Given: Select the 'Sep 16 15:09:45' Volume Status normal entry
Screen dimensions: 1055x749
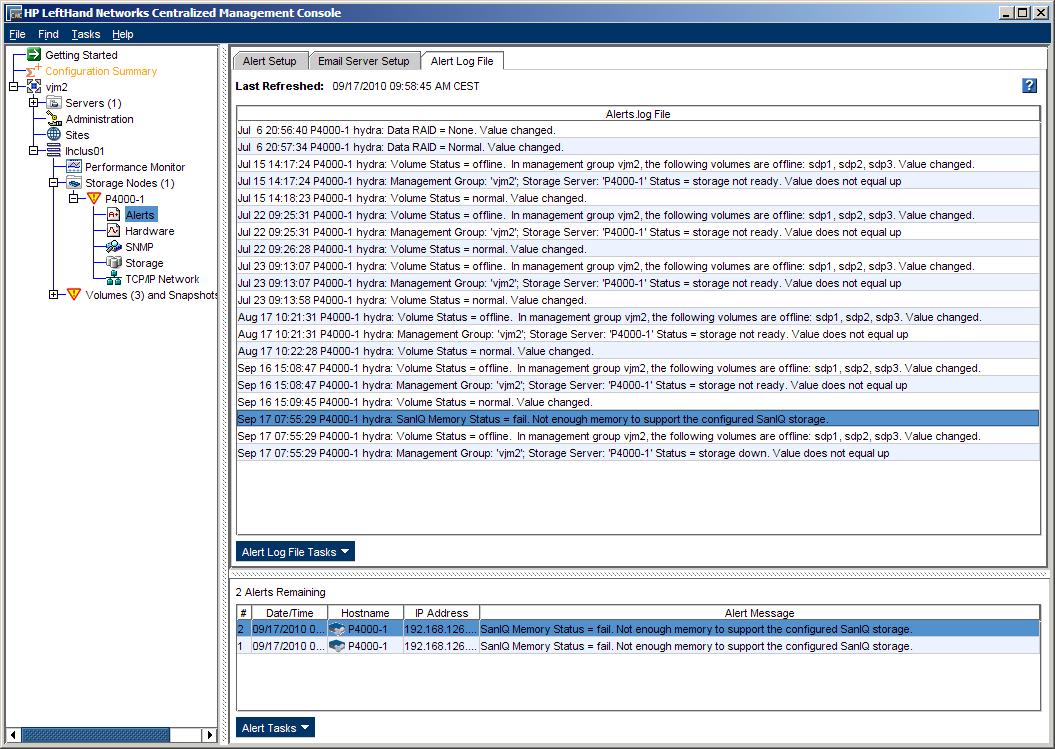Looking at the screenshot, I should coord(638,402).
